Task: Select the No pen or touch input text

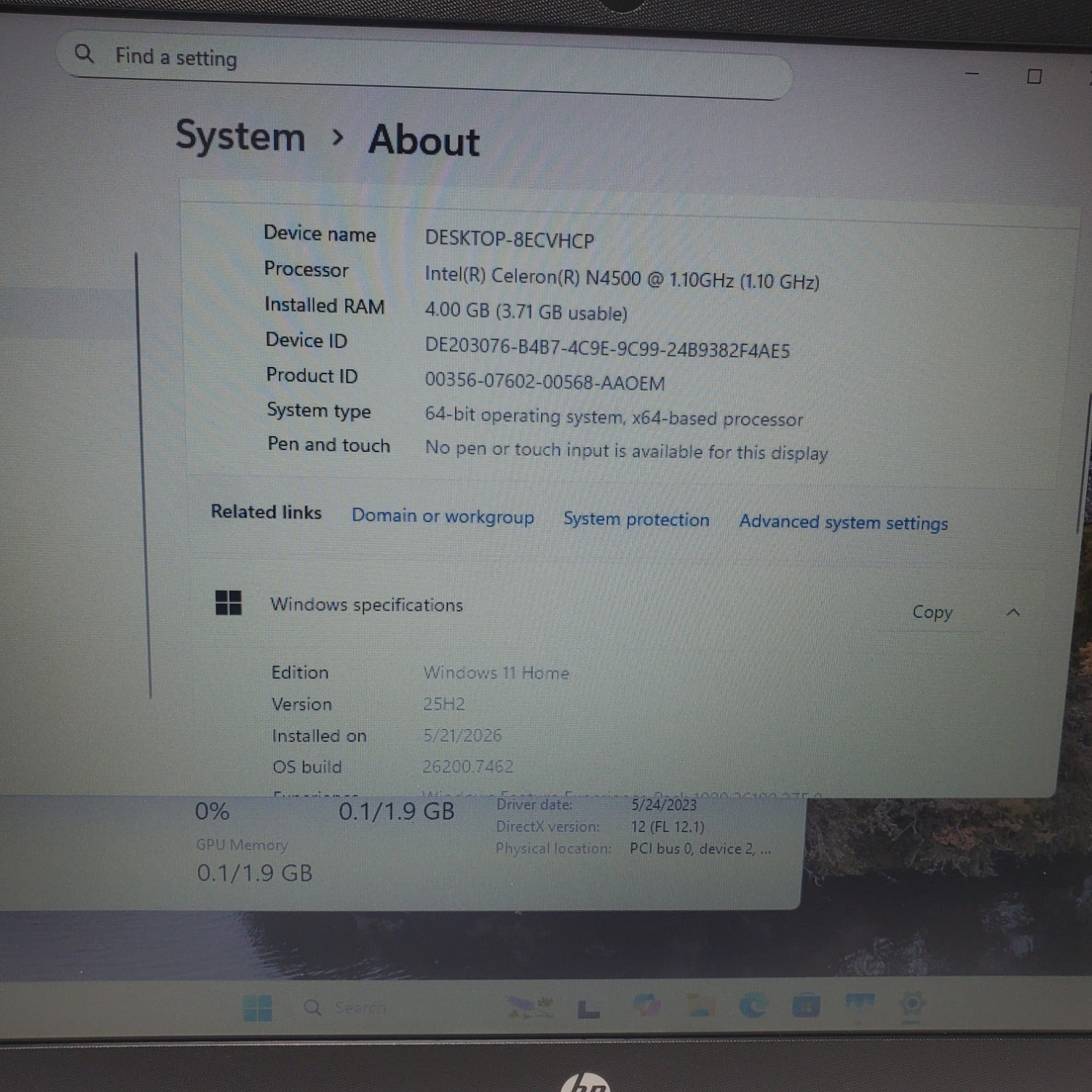Action: 626,451
